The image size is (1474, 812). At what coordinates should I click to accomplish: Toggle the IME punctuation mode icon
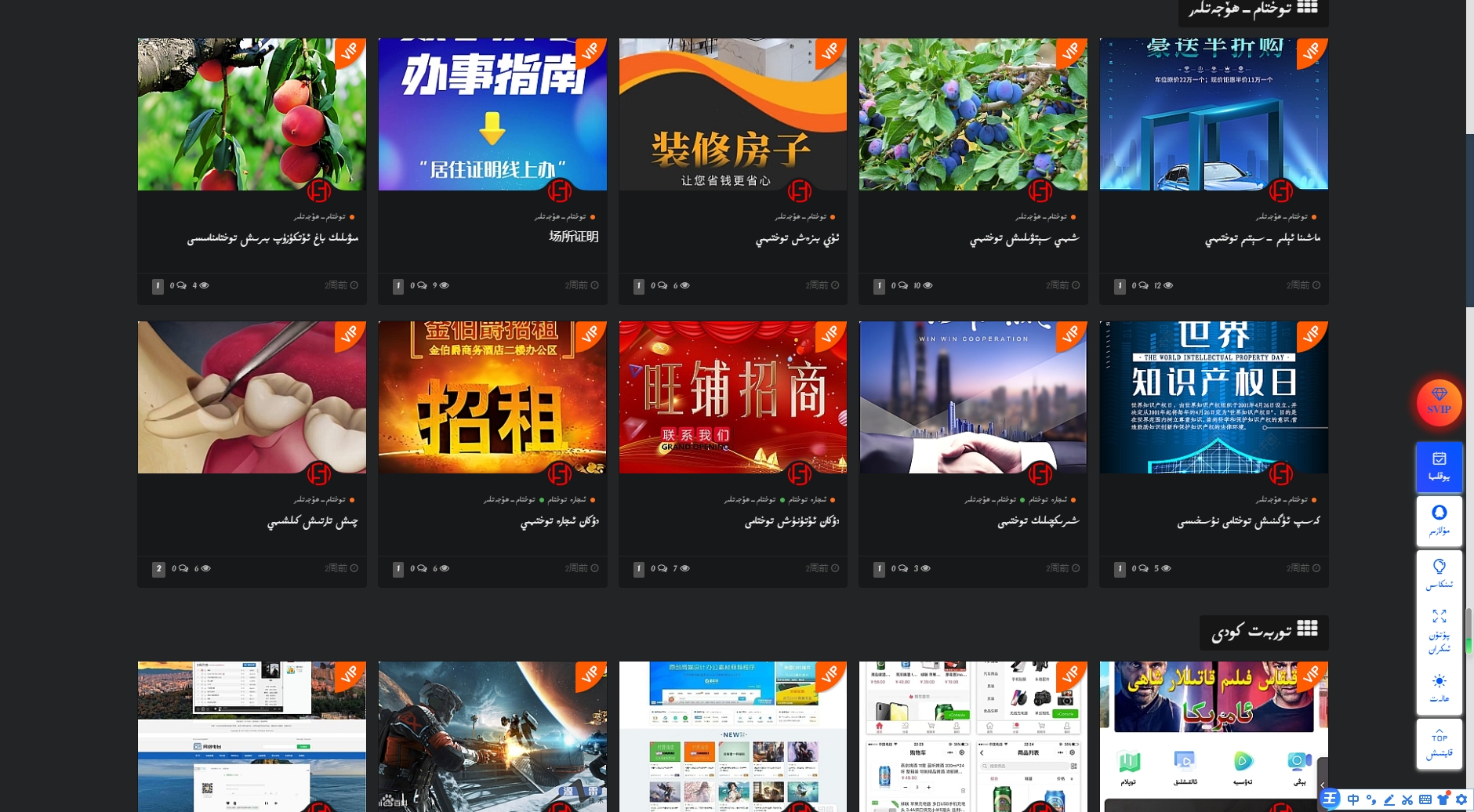click(1371, 799)
